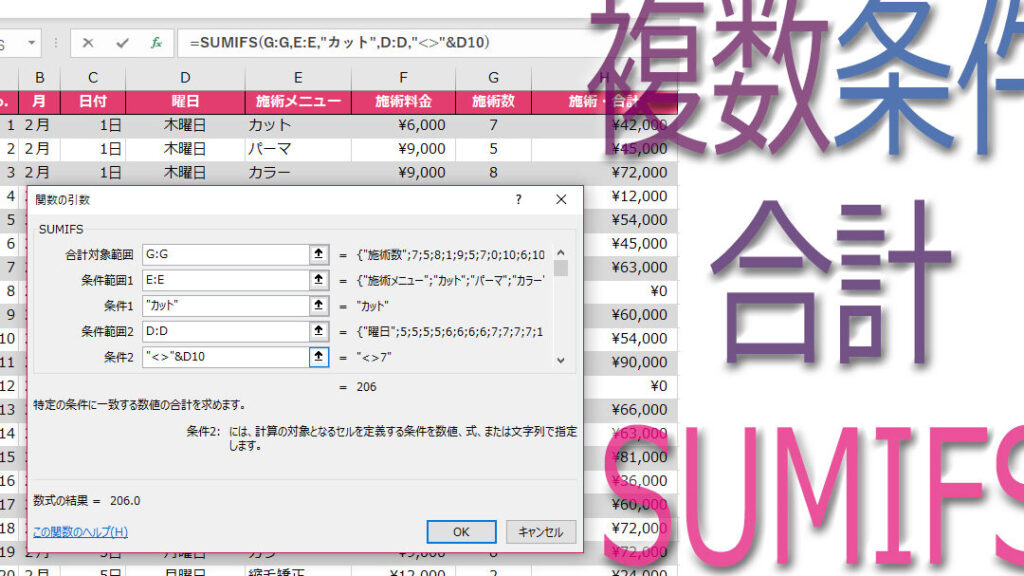
Task: Click the dialog help question mark
Action: 518,199
